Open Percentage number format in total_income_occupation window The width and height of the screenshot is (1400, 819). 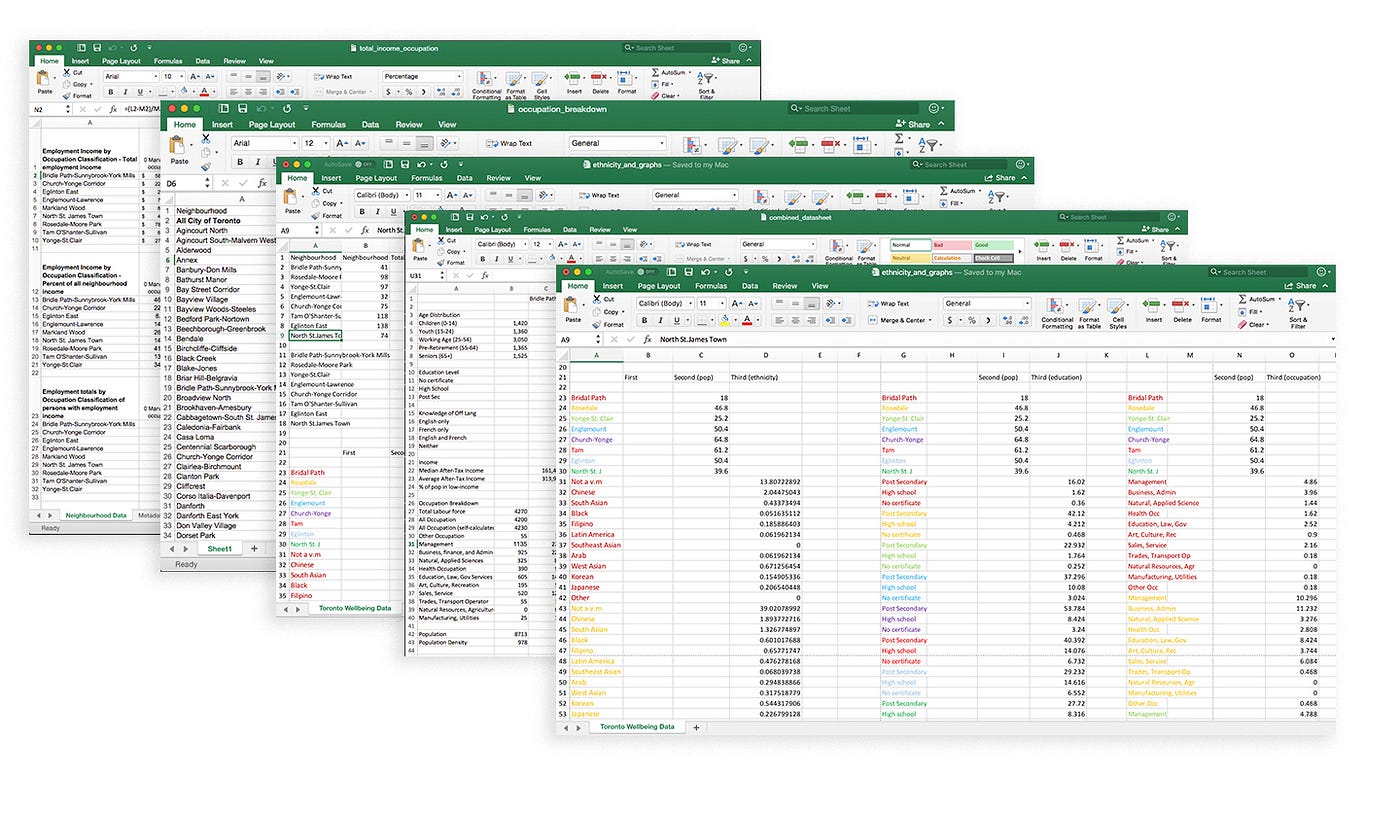[x=422, y=77]
